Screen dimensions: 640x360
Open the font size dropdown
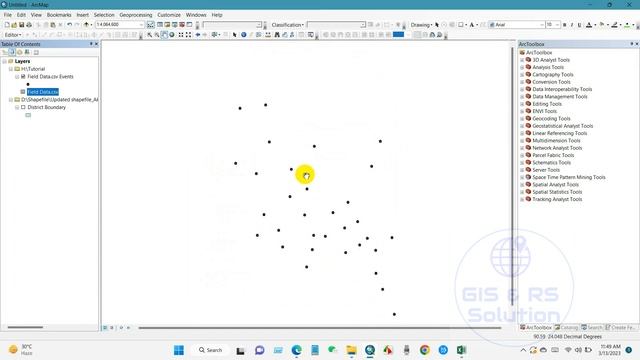click(557, 25)
